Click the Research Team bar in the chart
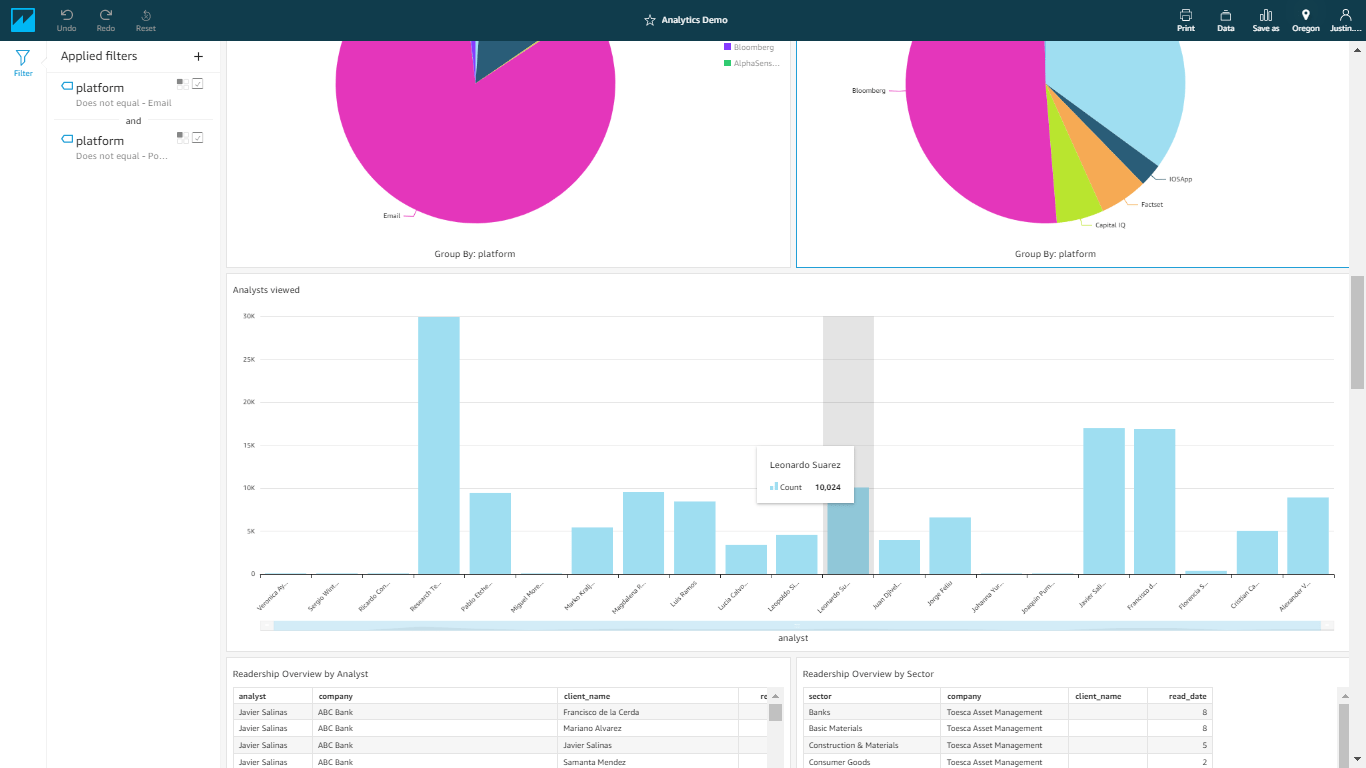 (439, 445)
